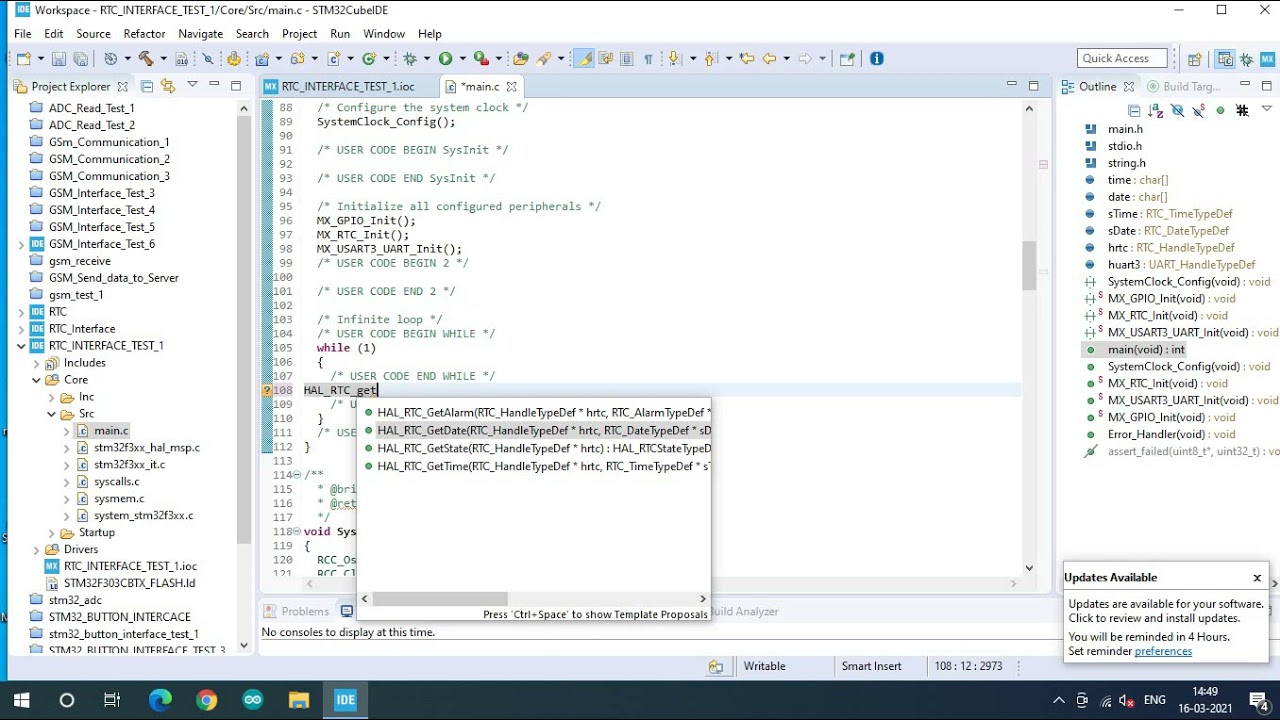The height and width of the screenshot is (720, 1280).
Task: Click the External Tools run icon
Action: 481,59
